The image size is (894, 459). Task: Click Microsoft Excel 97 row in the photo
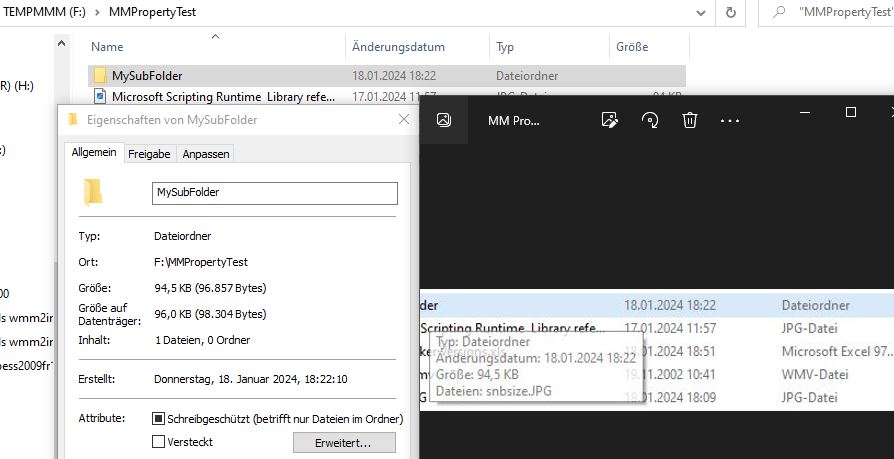pos(656,351)
